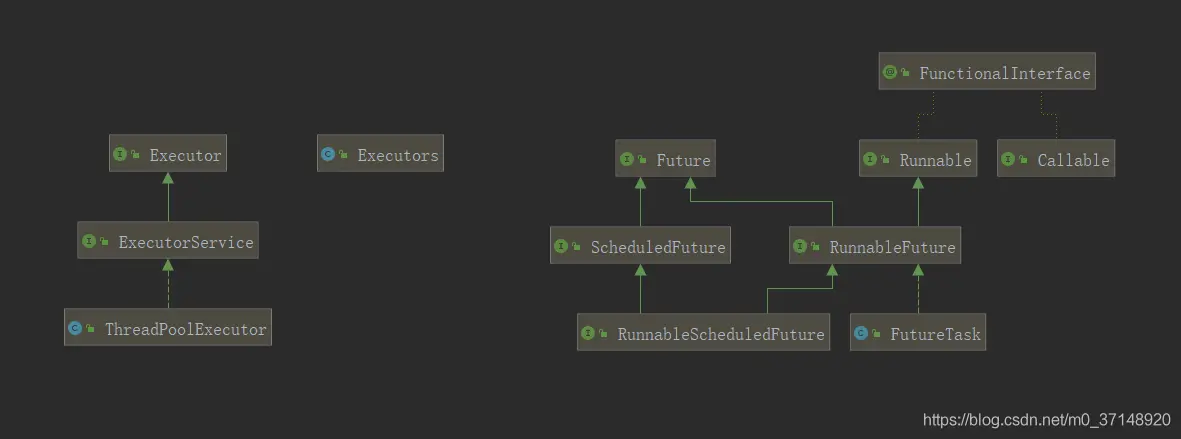This screenshot has width=1181, height=439.
Task: Click the interface icon on Executor node
Action: pos(119,154)
